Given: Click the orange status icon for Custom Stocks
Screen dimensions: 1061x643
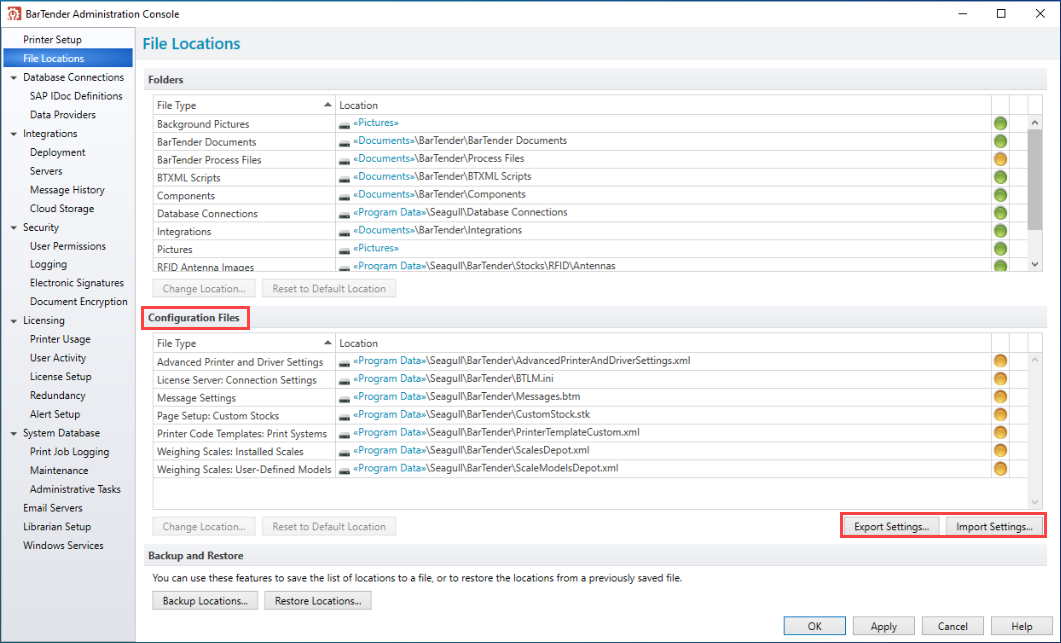Looking at the screenshot, I should (x=1000, y=415).
